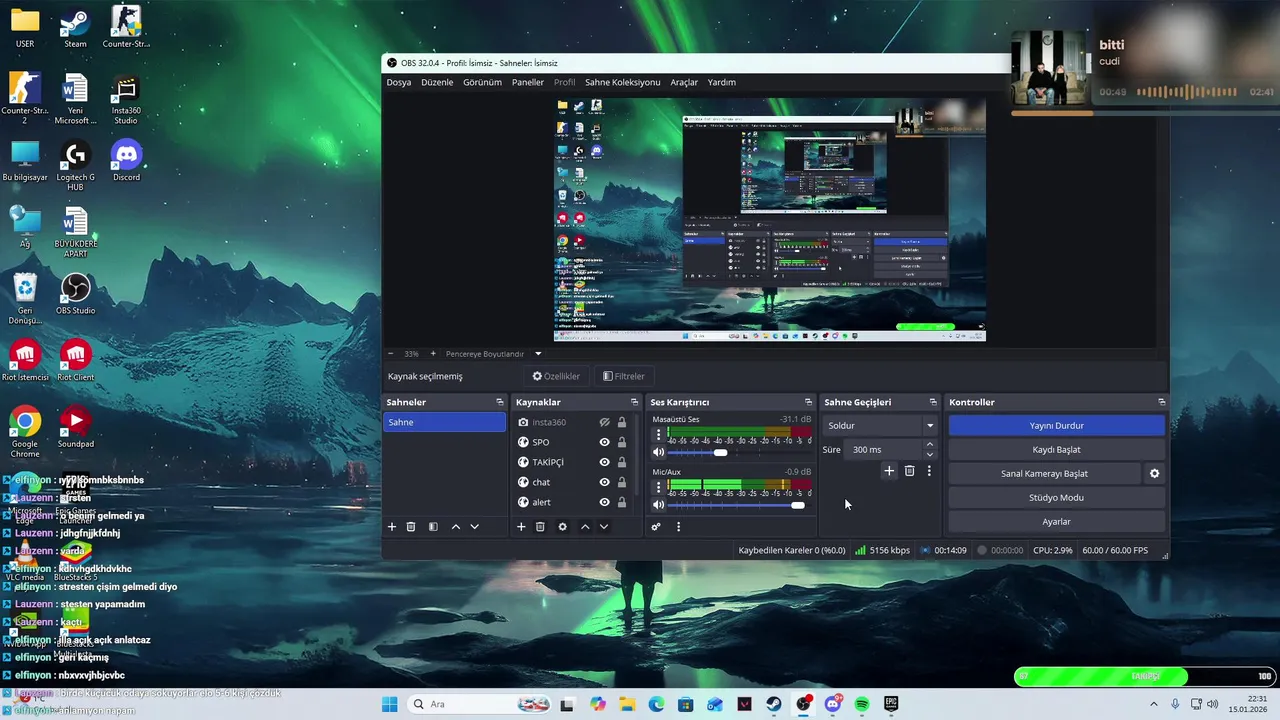1280x720 pixels.
Task: Open source properties gear in Kaynaklar toolbar
Action: pos(562,527)
